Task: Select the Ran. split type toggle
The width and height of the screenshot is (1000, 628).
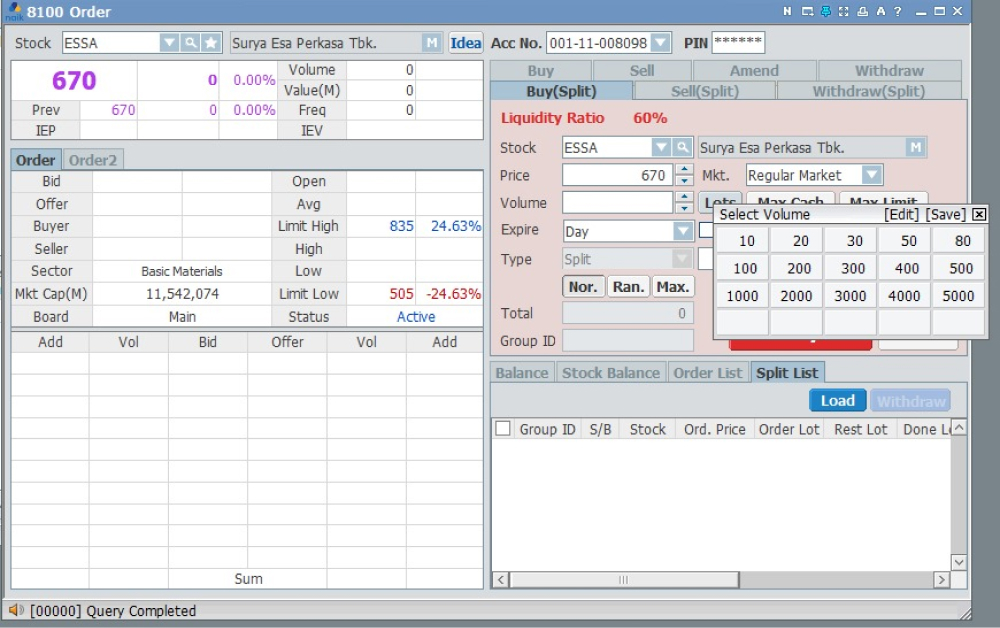Action: click(x=628, y=287)
